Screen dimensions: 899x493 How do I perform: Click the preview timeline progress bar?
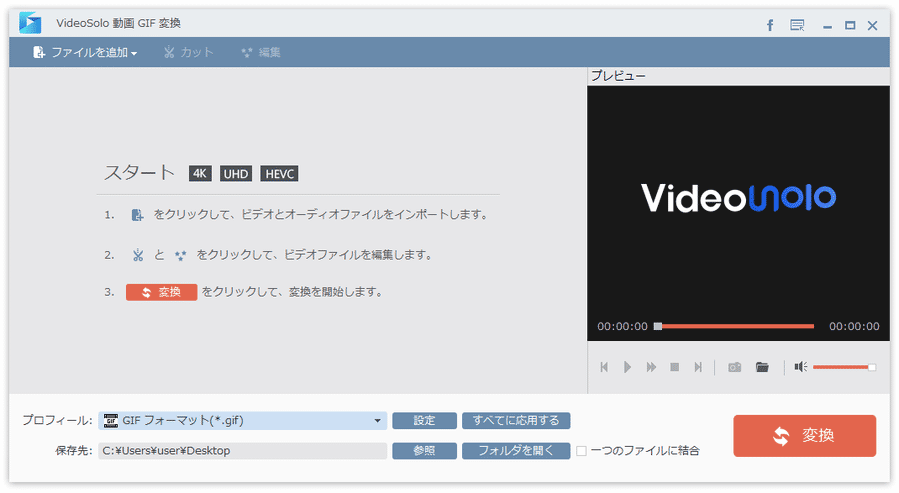[736, 327]
